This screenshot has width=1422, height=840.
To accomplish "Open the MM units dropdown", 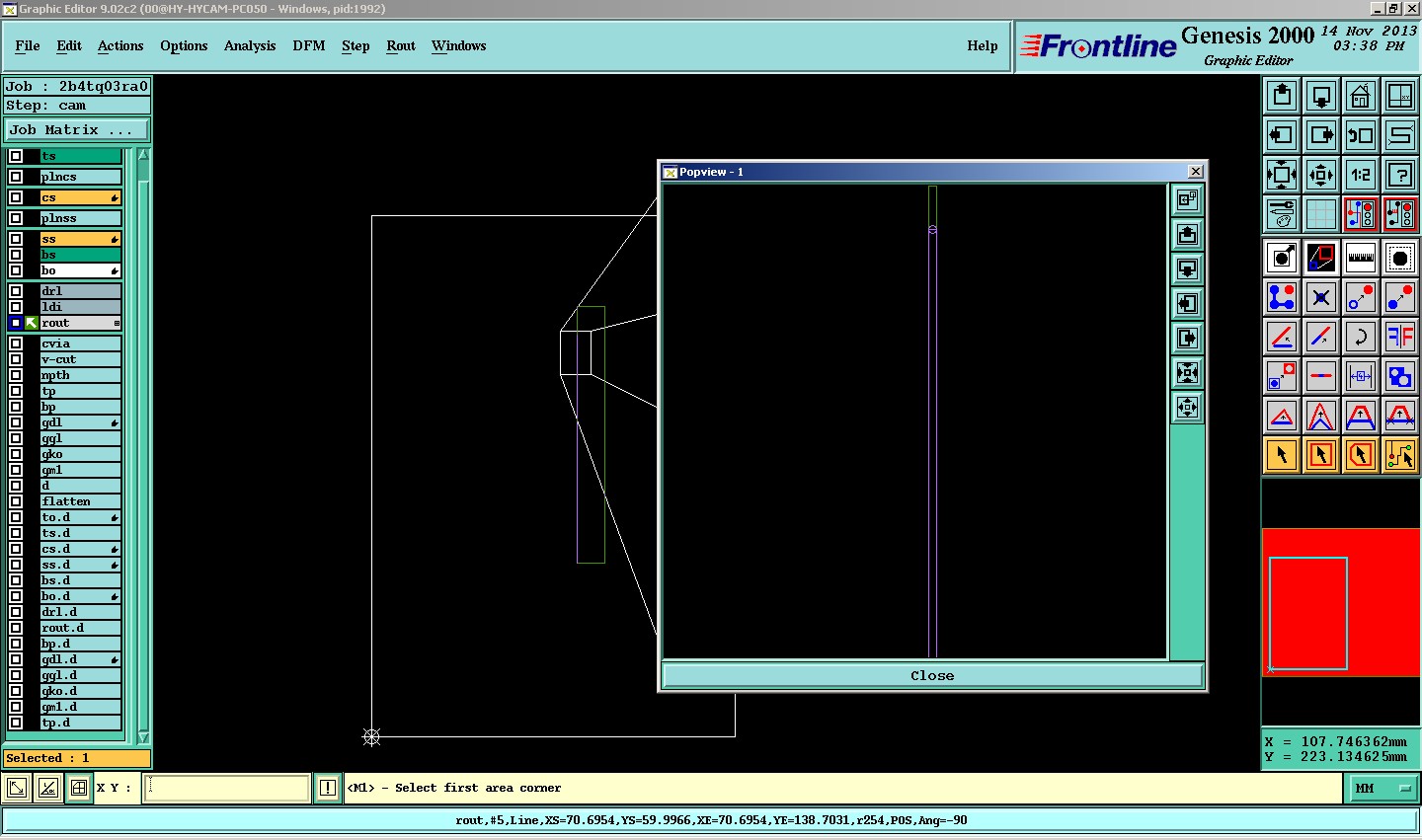I will pos(1382,788).
